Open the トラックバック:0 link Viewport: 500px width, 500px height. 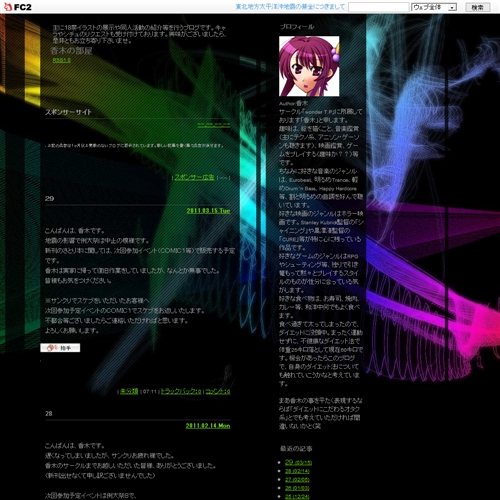(x=181, y=391)
